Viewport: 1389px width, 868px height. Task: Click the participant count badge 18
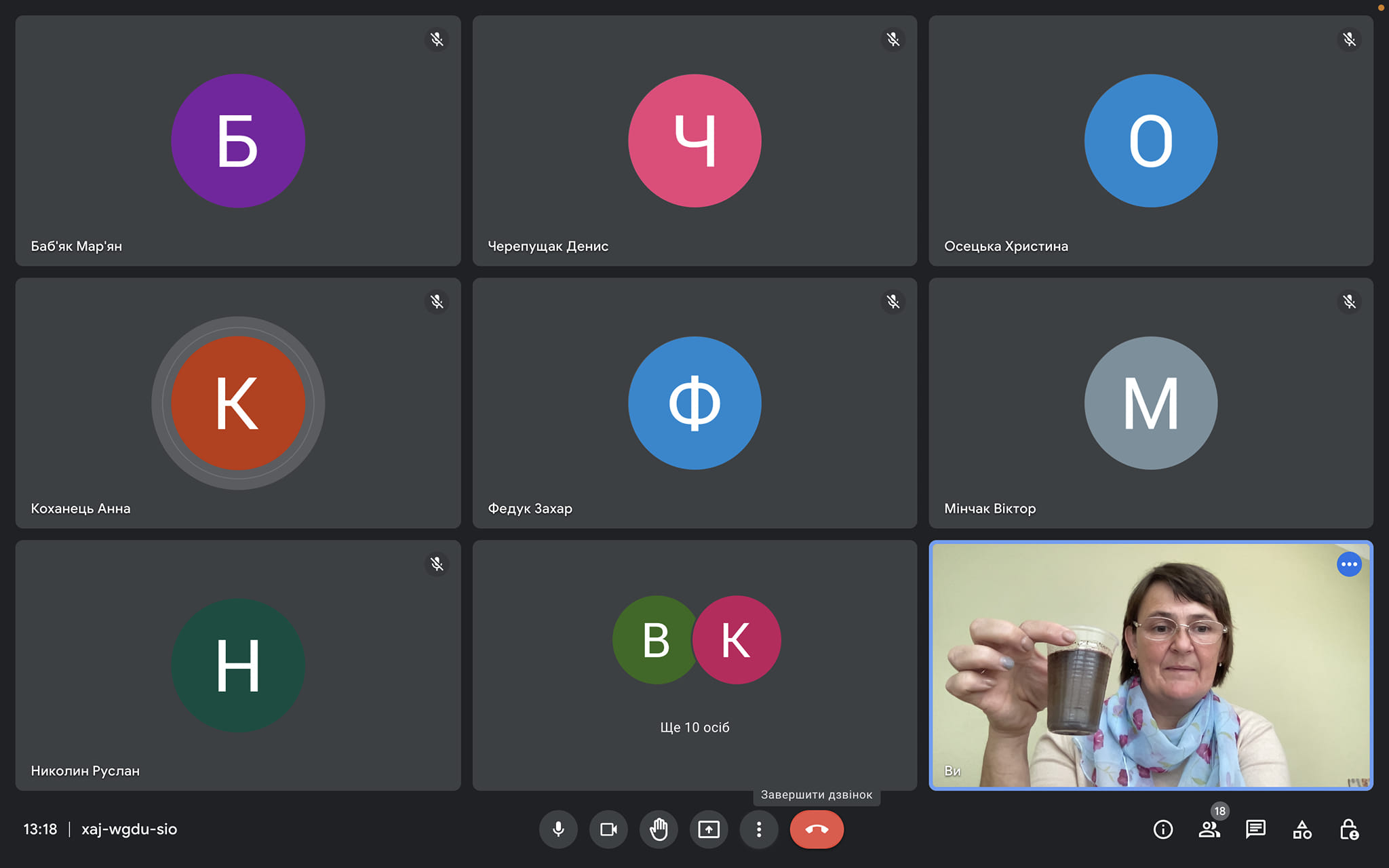[1219, 811]
